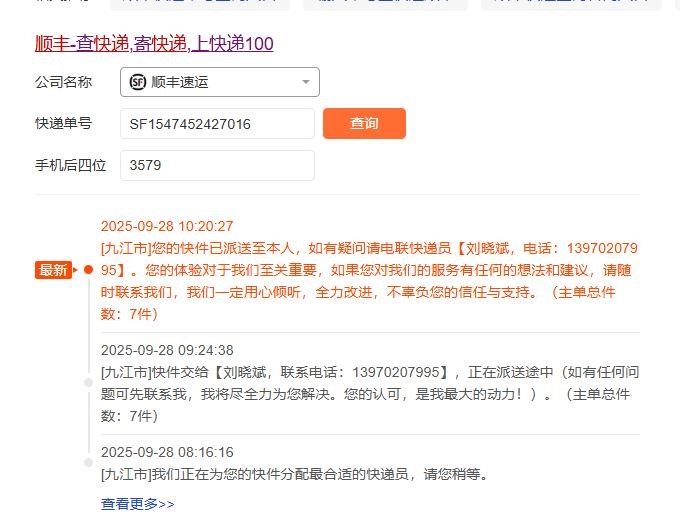Click the orange 最新 badge
This screenshot has width=680, height=517.
(53, 270)
